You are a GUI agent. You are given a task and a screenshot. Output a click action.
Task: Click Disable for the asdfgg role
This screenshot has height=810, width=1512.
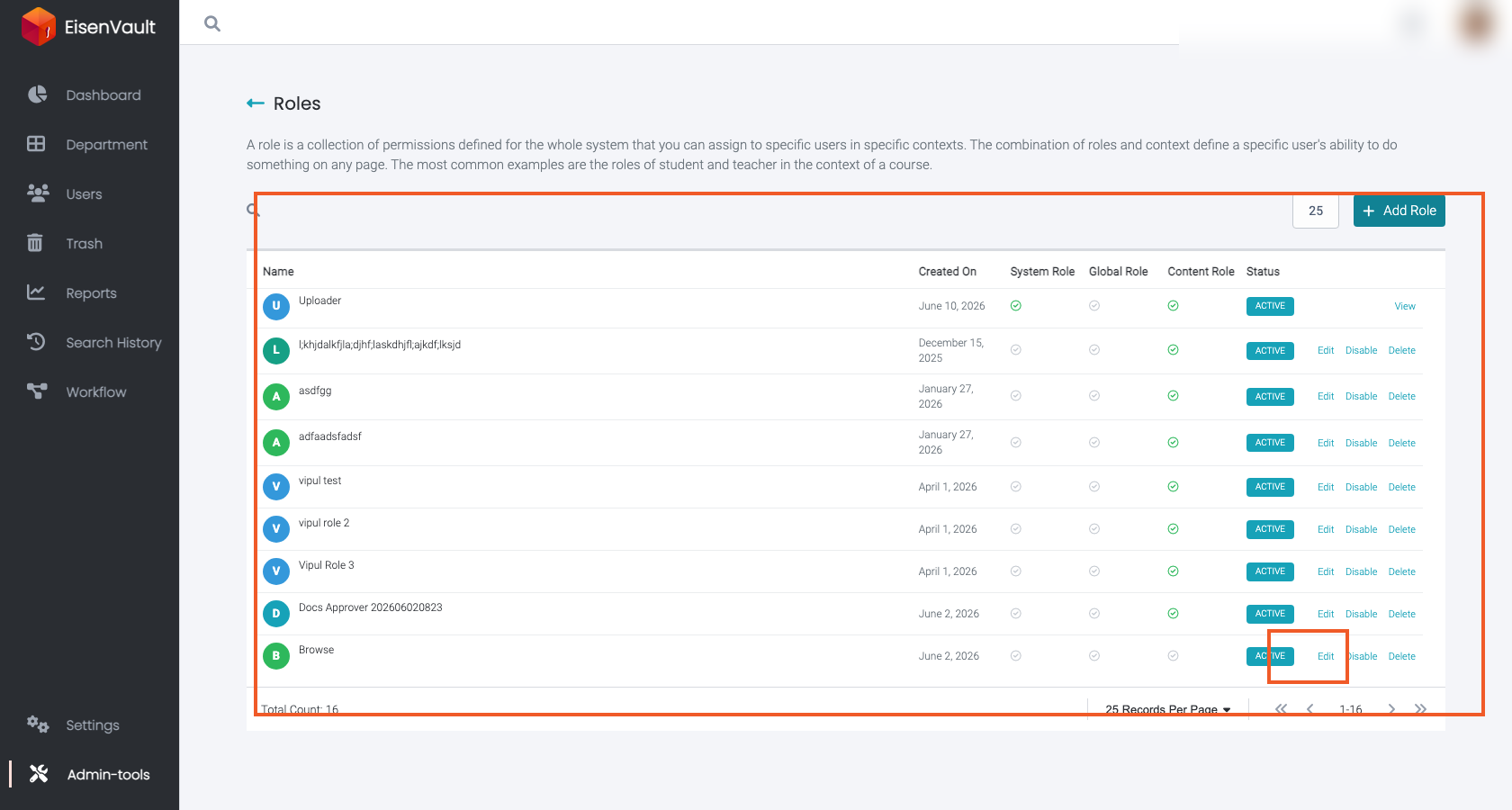tap(1361, 396)
